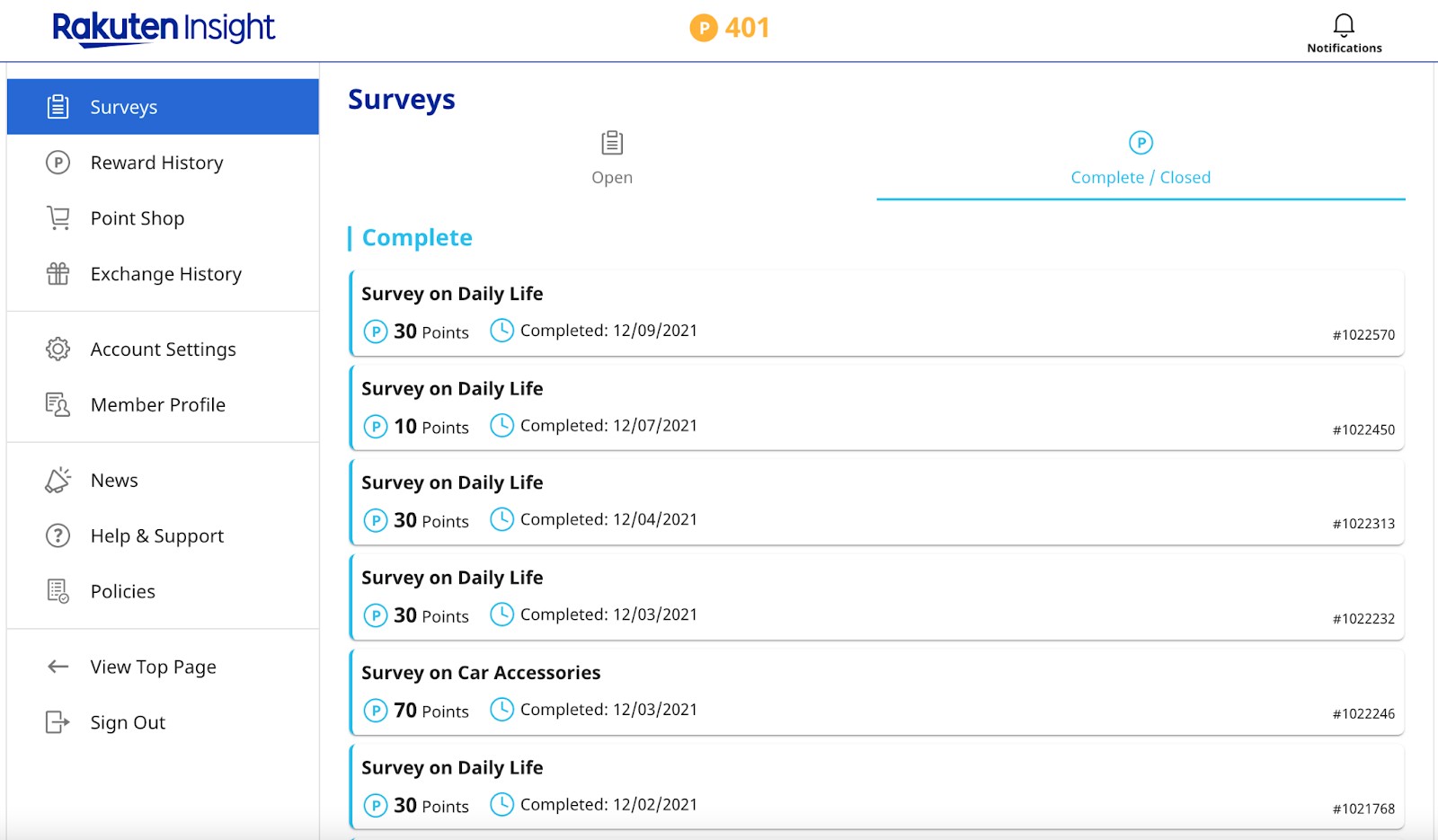Click the Sign Out door icon
Image resolution: width=1438 pixels, height=840 pixels.
pyautogui.click(x=58, y=722)
